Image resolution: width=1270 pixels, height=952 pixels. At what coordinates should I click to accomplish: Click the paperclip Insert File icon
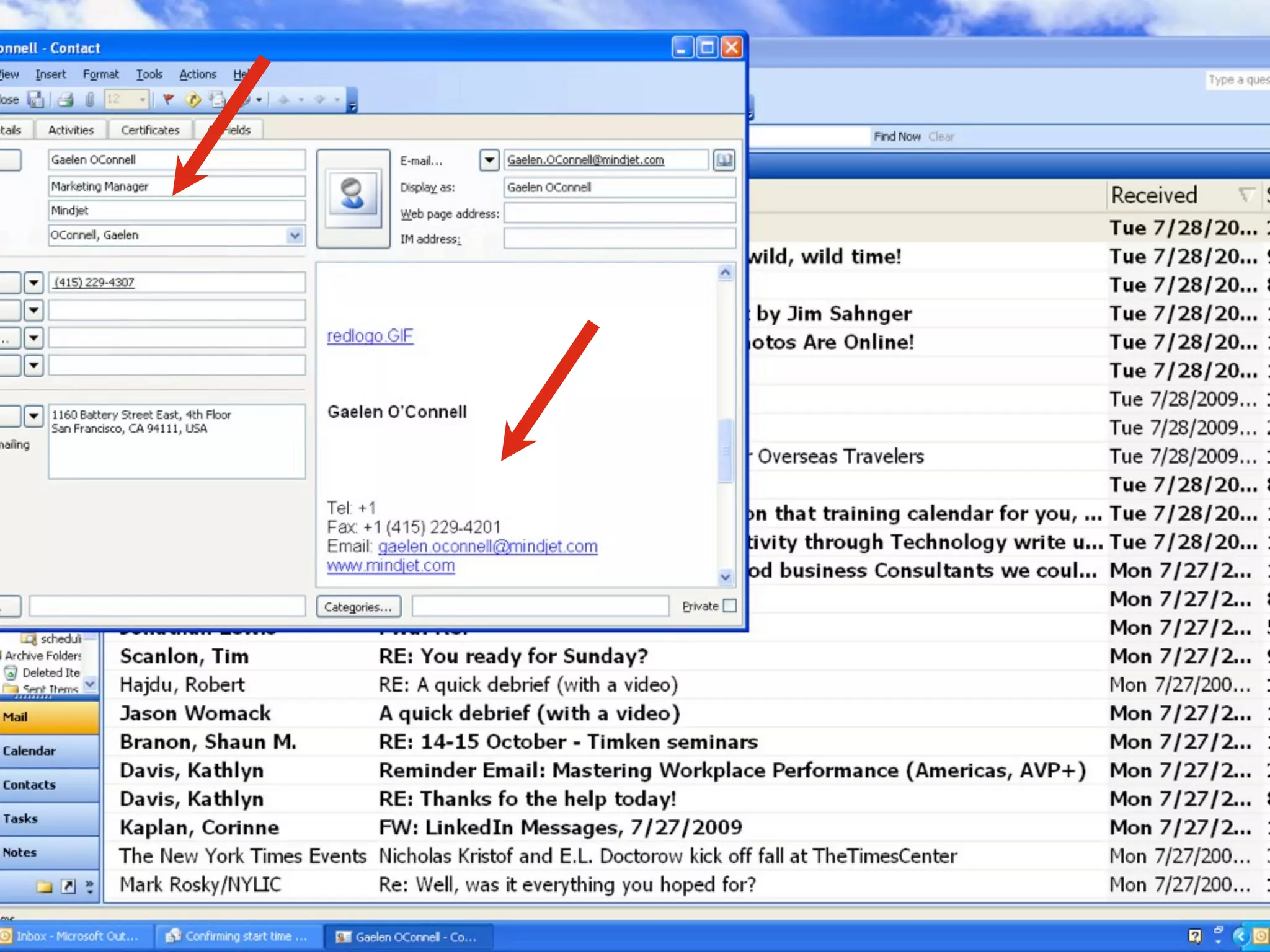coord(89,99)
